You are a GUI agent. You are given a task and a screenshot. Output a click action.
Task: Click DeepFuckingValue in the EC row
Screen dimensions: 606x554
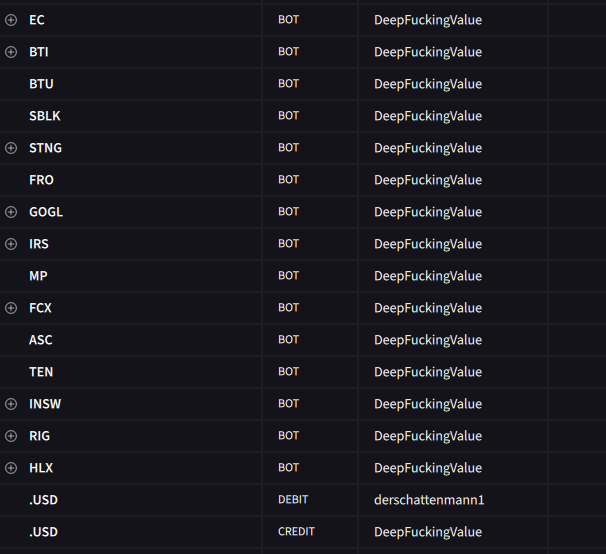[x=428, y=20]
